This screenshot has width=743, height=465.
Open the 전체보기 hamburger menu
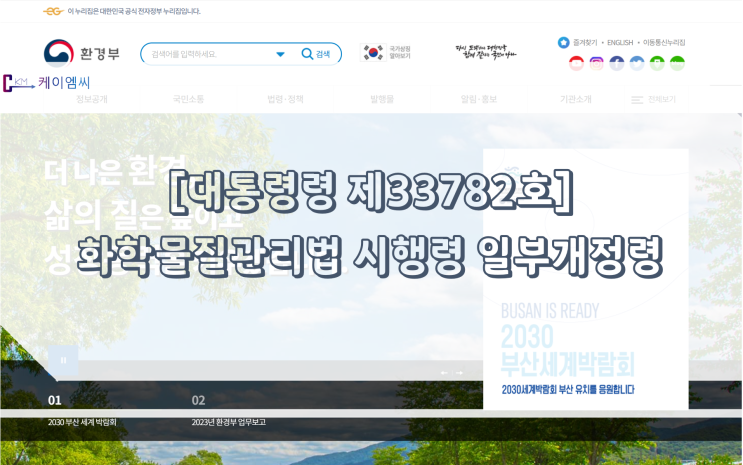coord(653,100)
